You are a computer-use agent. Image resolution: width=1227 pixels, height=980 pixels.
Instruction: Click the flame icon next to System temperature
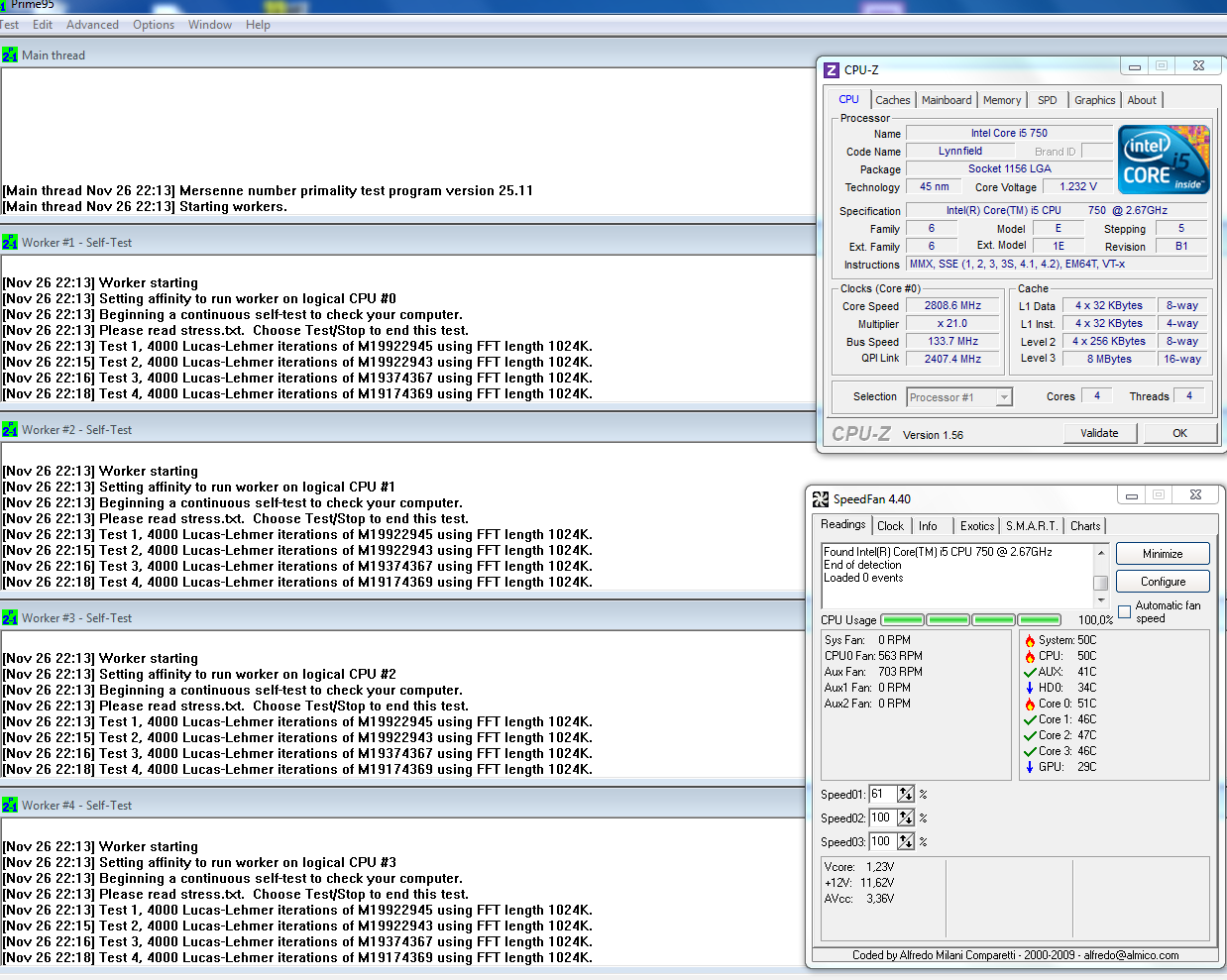(1030, 640)
